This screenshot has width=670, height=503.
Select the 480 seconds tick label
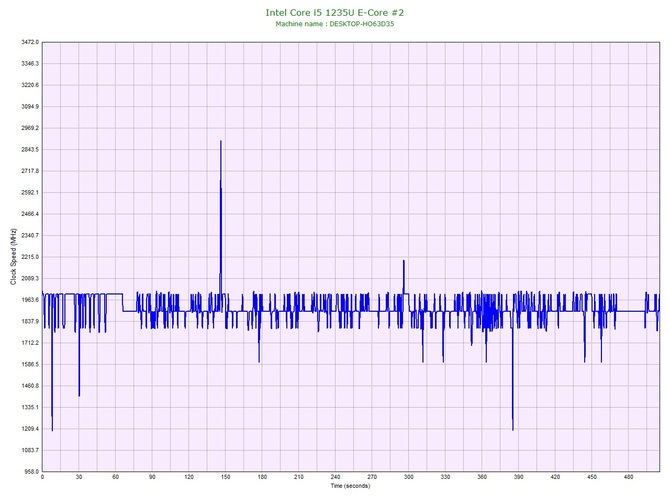point(629,477)
